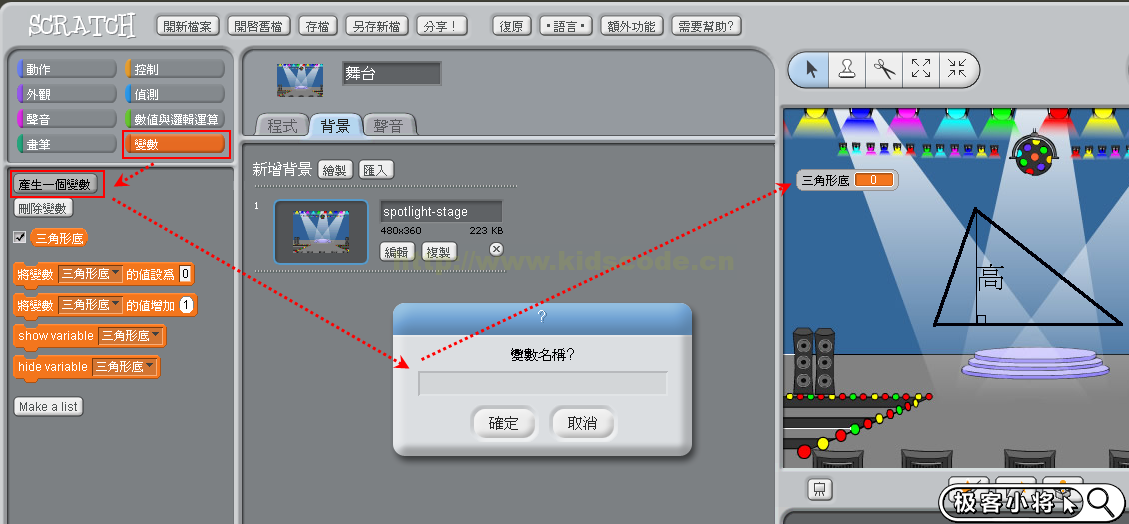The image size is (1129, 524).
Task: Toggle the 三角形底 variable checkbox
Action: tap(20, 237)
